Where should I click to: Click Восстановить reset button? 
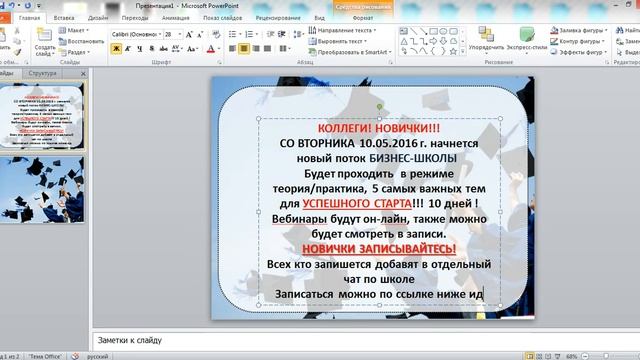pos(81,41)
